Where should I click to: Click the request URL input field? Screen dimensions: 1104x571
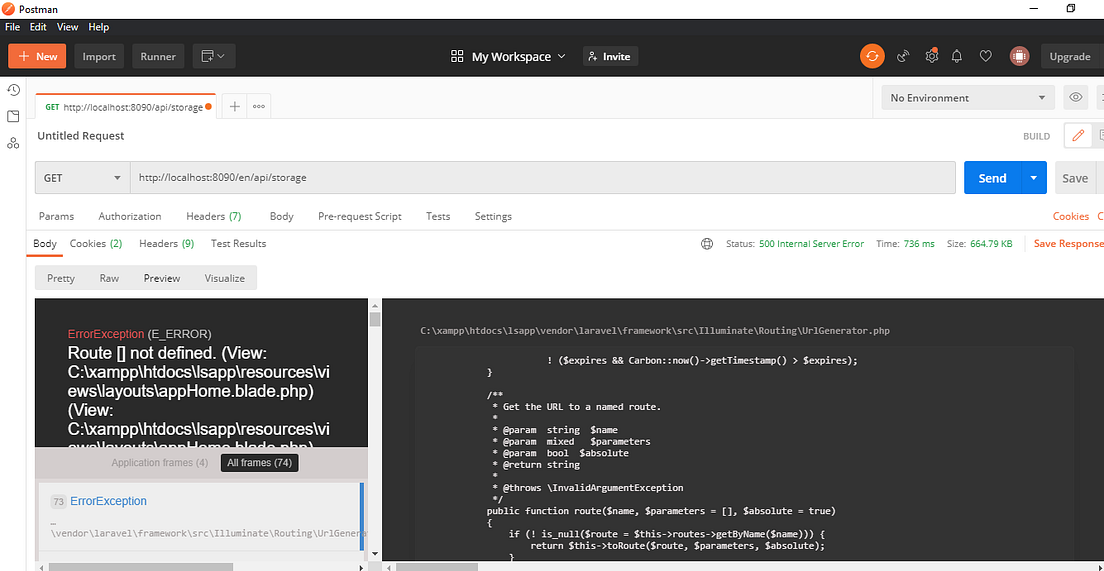(542, 178)
